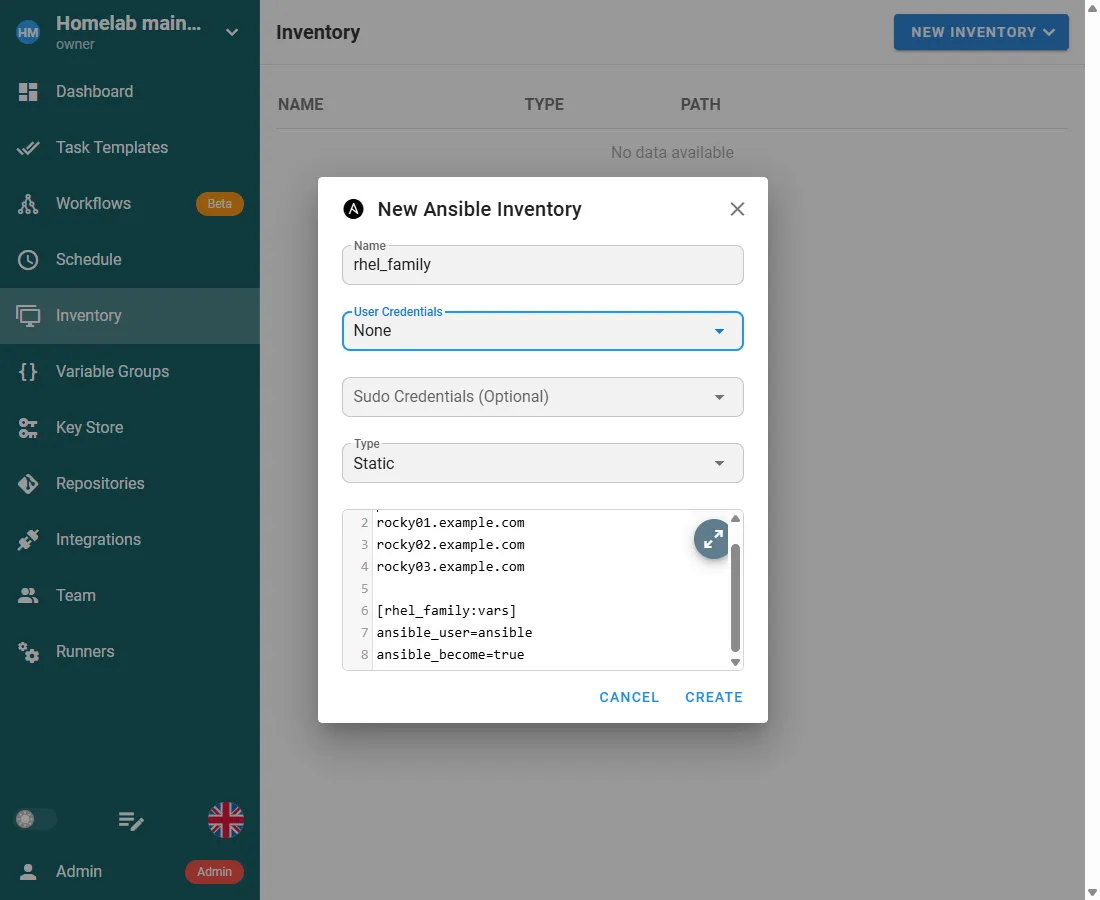Click line ansible_become=true in editor

click(450, 654)
